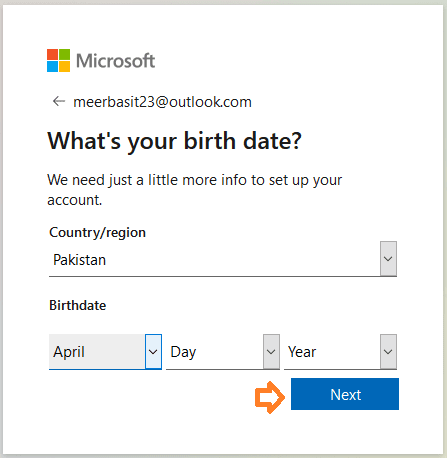Click the word "account." in the description
This screenshot has width=447, height=458.
coord(75,200)
